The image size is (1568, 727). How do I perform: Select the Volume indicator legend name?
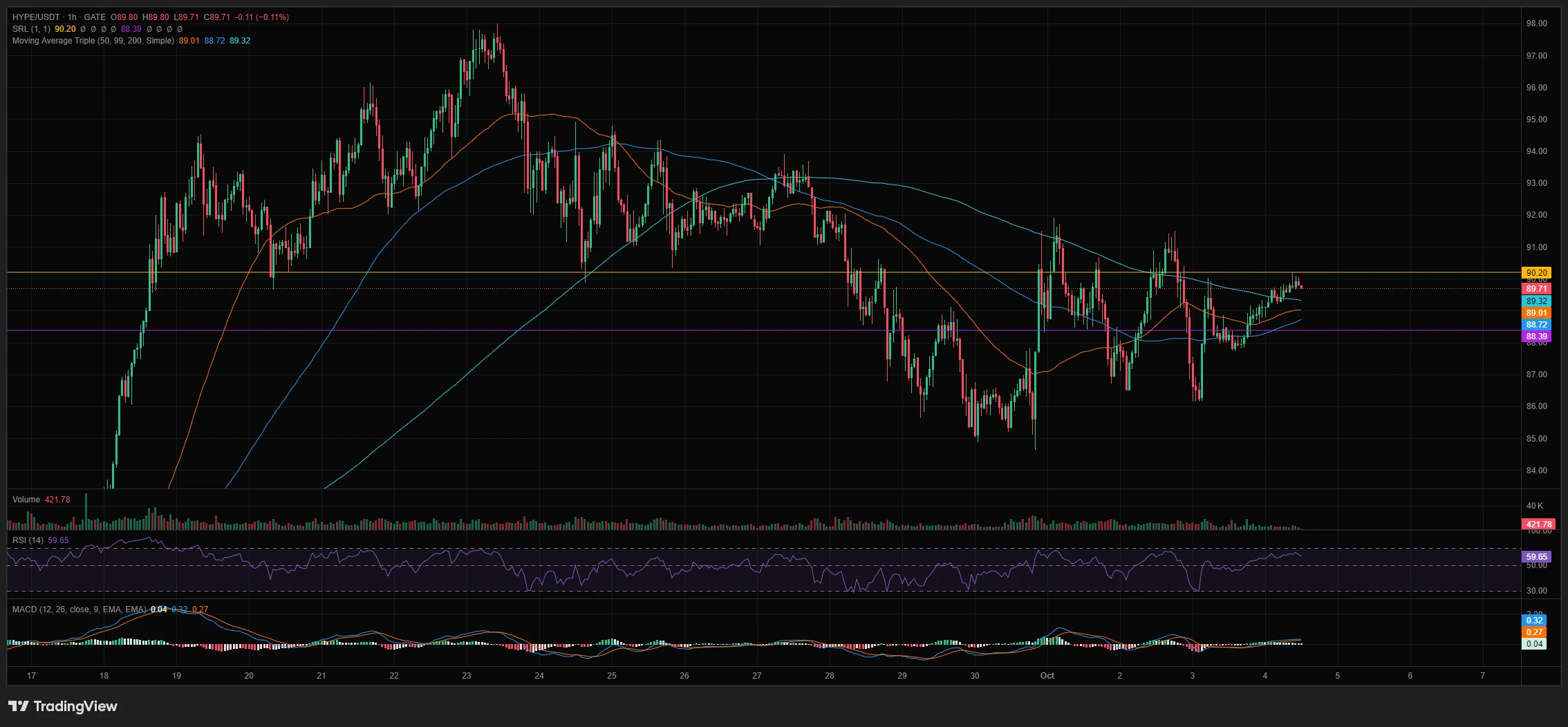pos(26,500)
